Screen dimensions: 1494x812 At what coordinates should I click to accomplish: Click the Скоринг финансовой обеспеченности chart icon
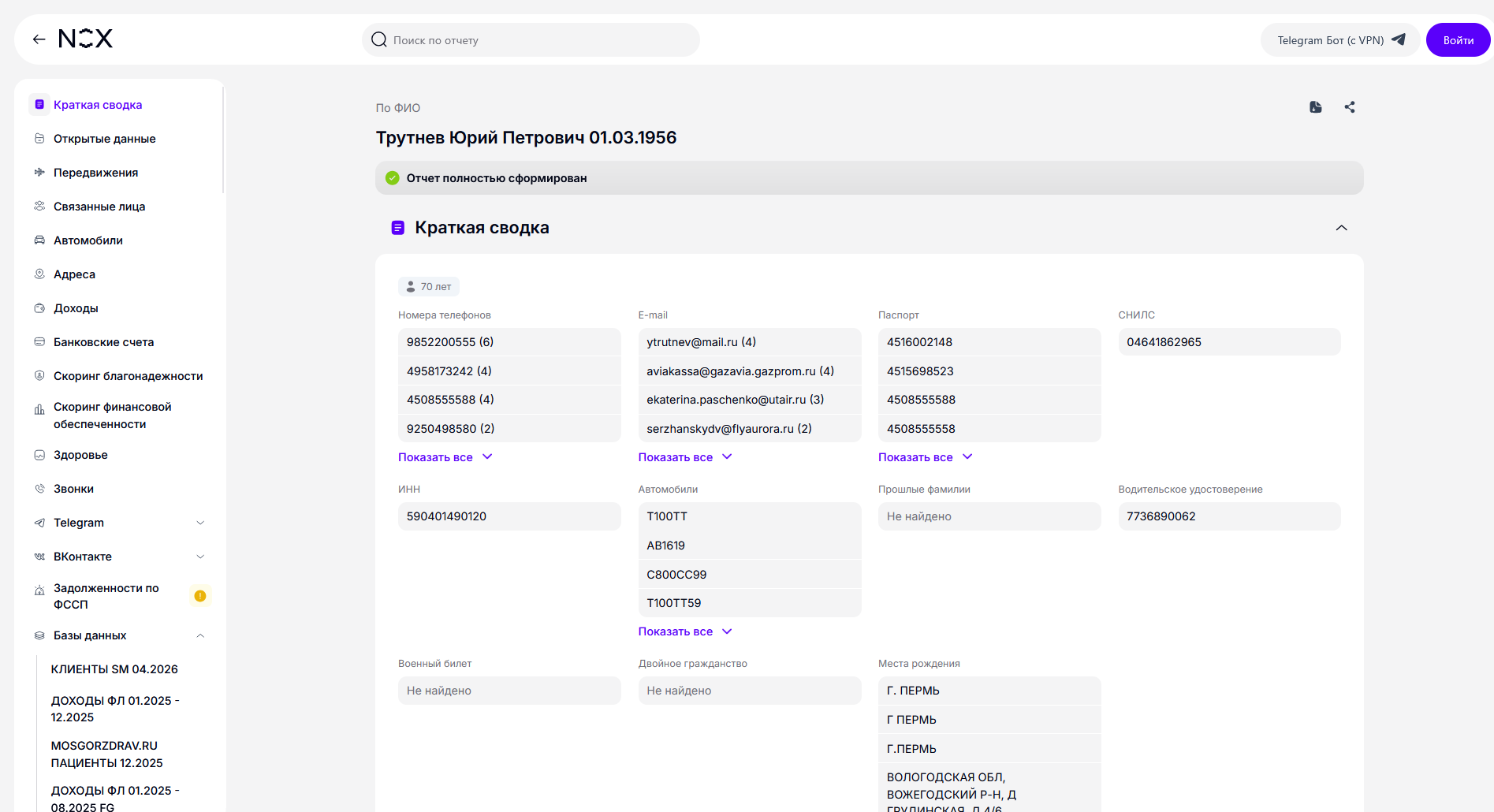point(39,410)
